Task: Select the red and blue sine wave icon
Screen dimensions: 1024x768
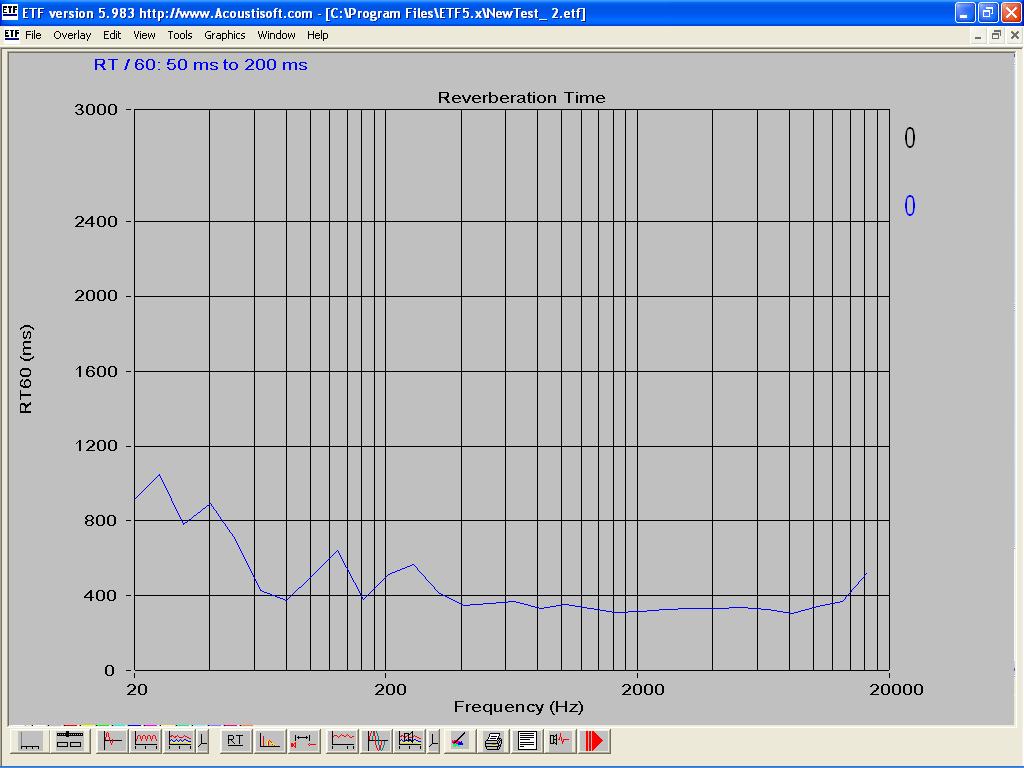Action: coord(377,741)
